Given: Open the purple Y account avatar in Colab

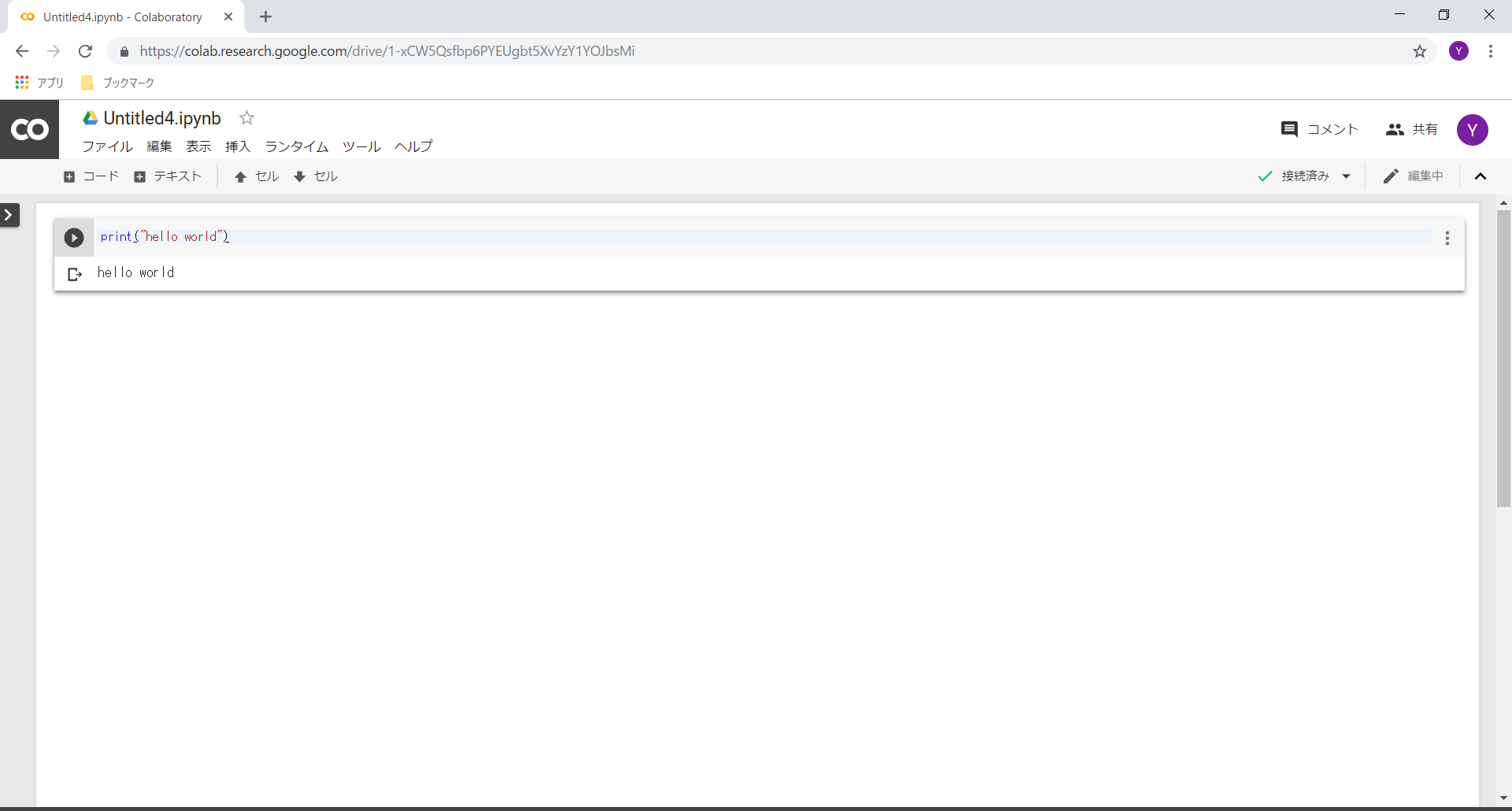Looking at the screenshot, I should tap(1473, 130).
